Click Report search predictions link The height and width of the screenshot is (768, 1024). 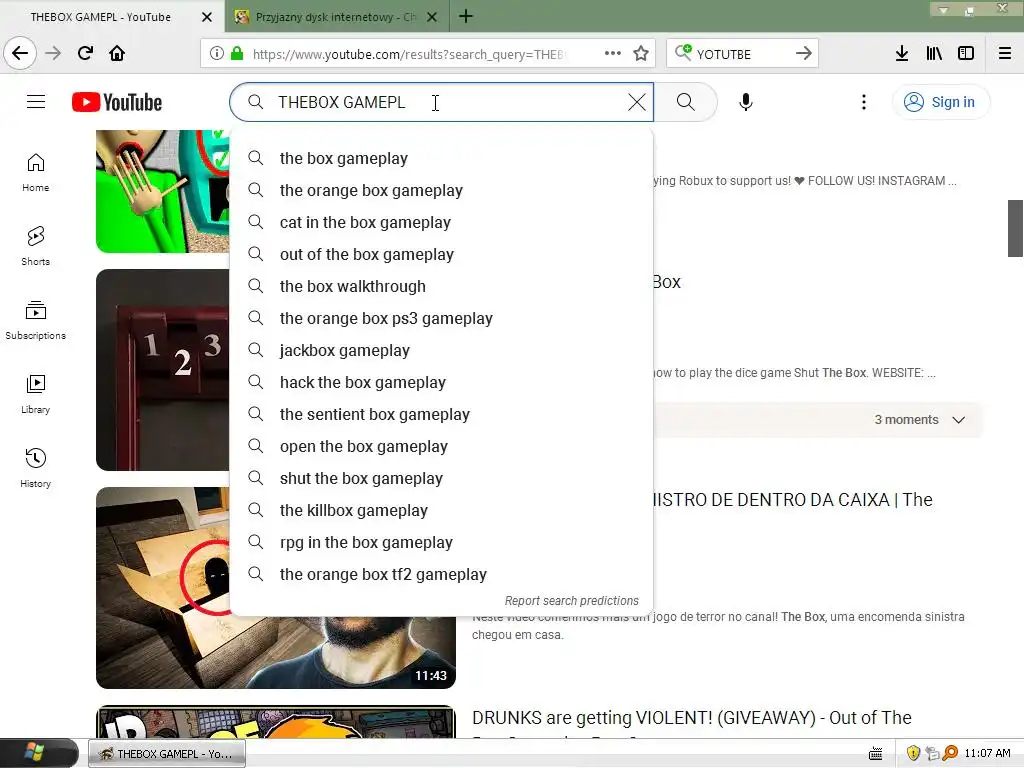[571, 601]
